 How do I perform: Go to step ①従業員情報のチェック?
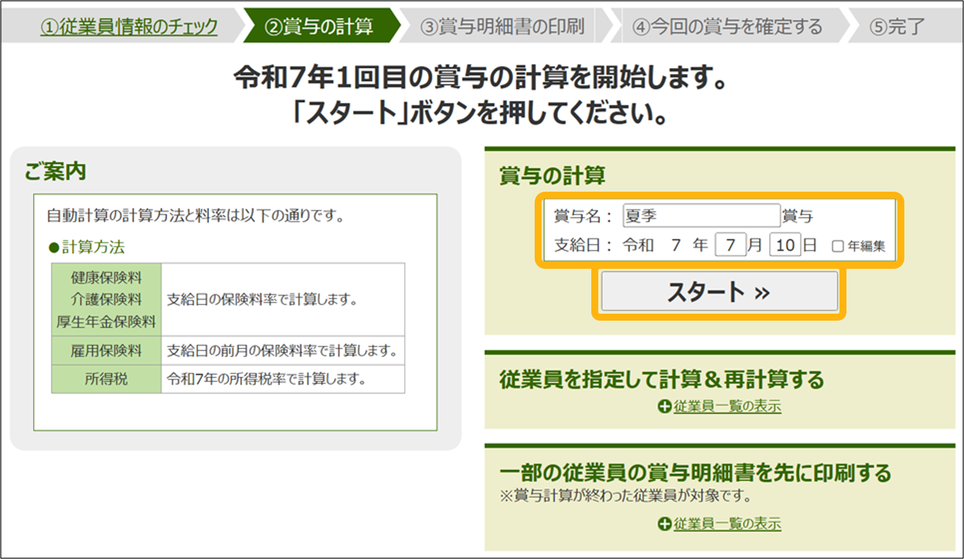128,26
